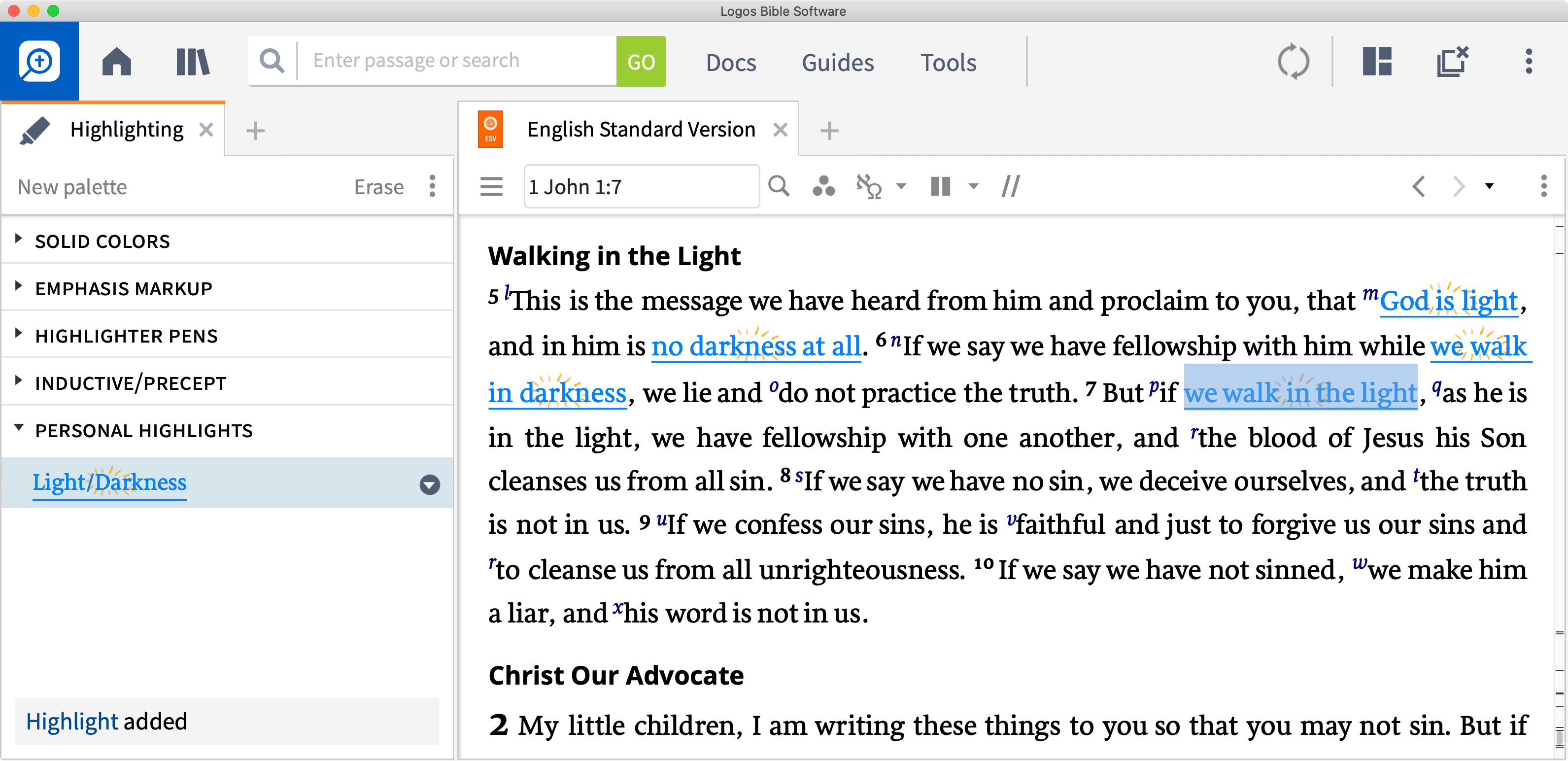This screenshot has height=761, width=1568.
Task: Go forward with the right chevron
Action: (x=1459, y=186)
